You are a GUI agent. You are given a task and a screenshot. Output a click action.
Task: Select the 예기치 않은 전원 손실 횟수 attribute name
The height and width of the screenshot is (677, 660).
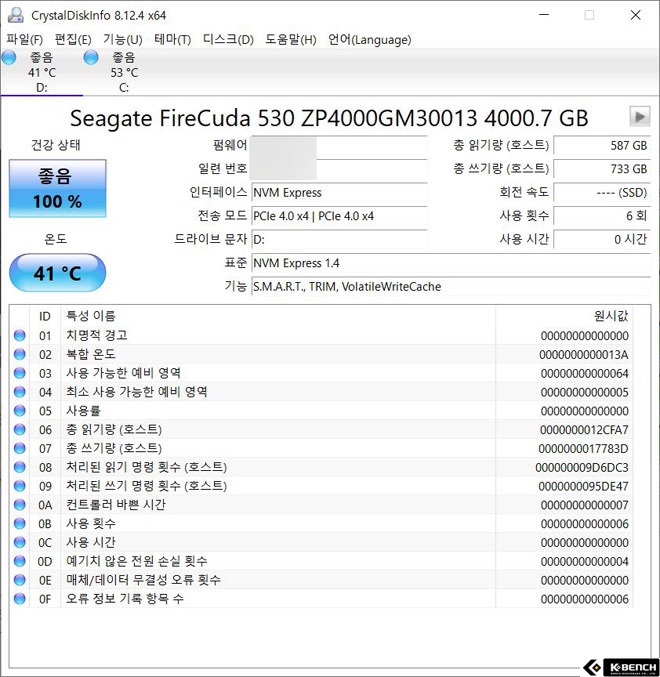click(136, 561)
